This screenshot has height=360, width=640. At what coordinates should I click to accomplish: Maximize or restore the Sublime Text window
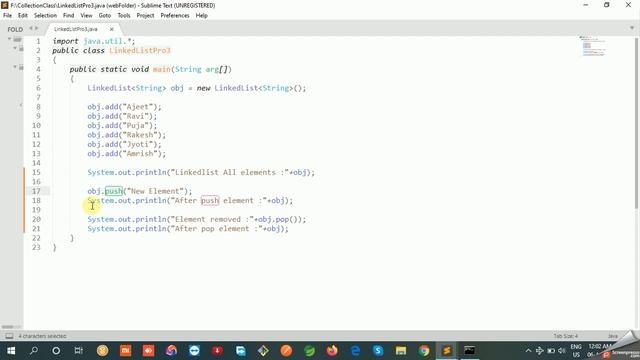(607, 5)
